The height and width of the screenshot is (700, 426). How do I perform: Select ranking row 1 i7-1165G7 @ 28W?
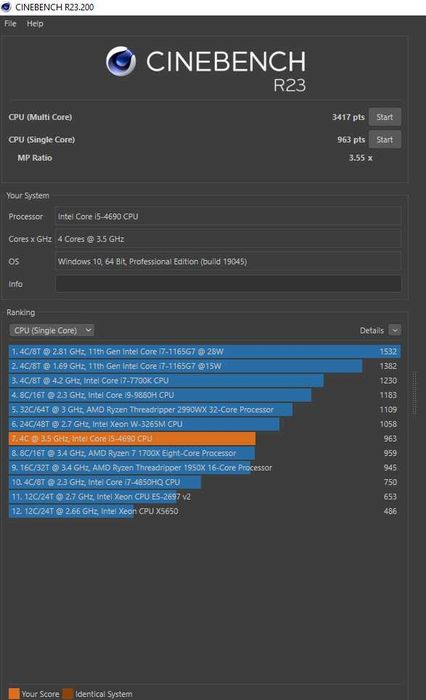point(205,351)
